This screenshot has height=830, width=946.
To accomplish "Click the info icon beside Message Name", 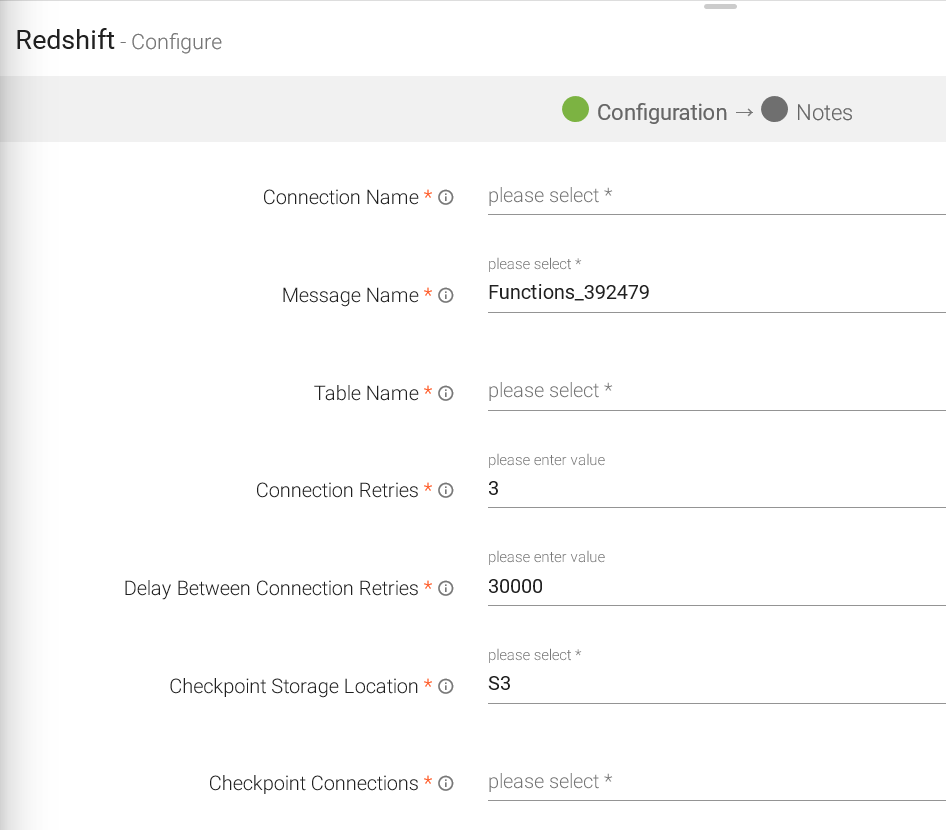I will point(446,296).
